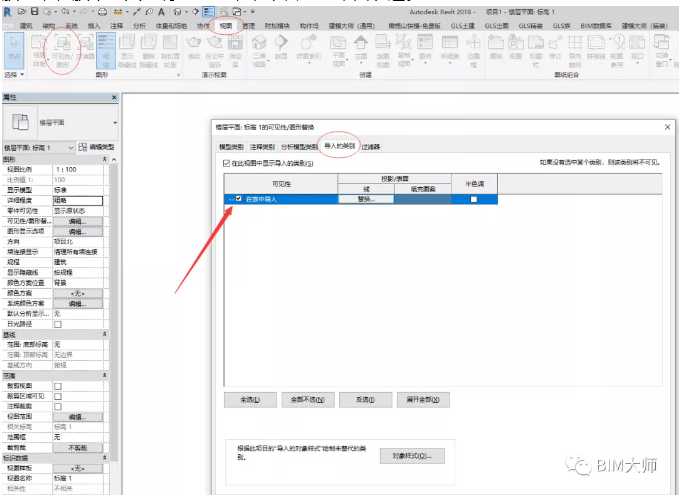Viewport: 685px width, 501px height.
Task: Toggle the 日光路径 sun path checkbox
Action: tap(58, 324)
